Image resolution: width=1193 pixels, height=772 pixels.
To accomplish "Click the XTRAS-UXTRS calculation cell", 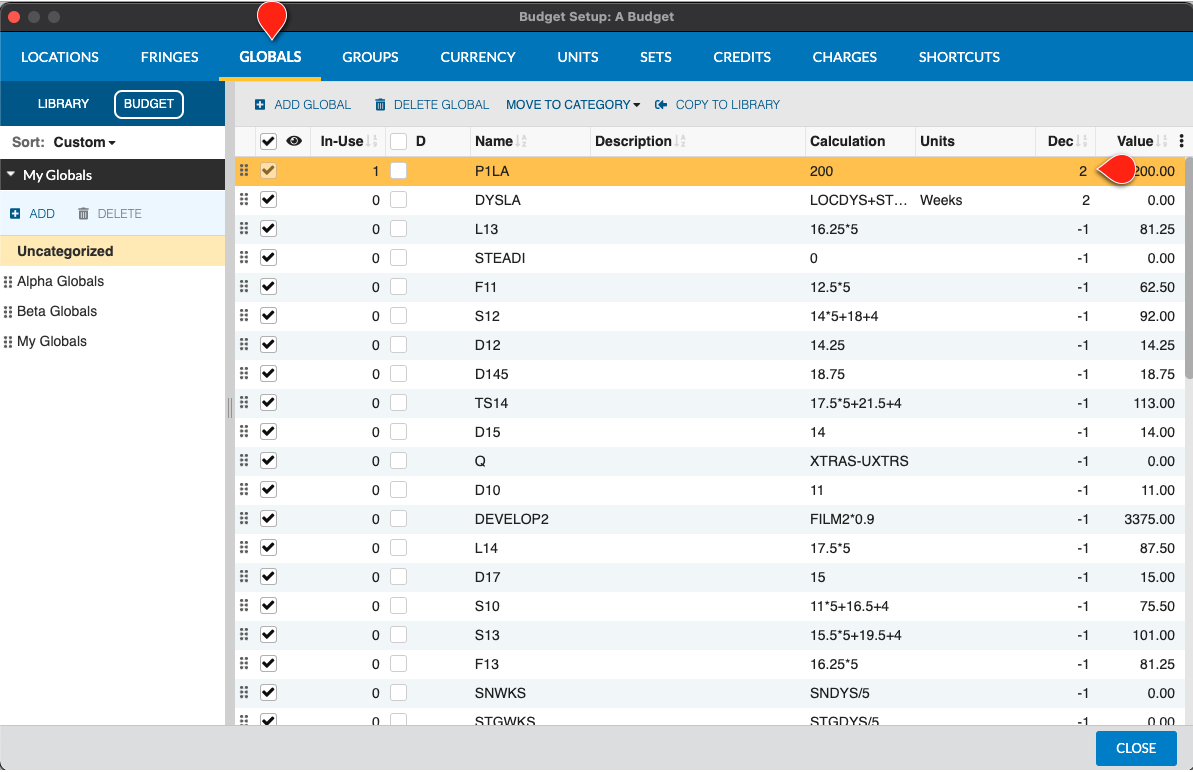I will [860, 461].
